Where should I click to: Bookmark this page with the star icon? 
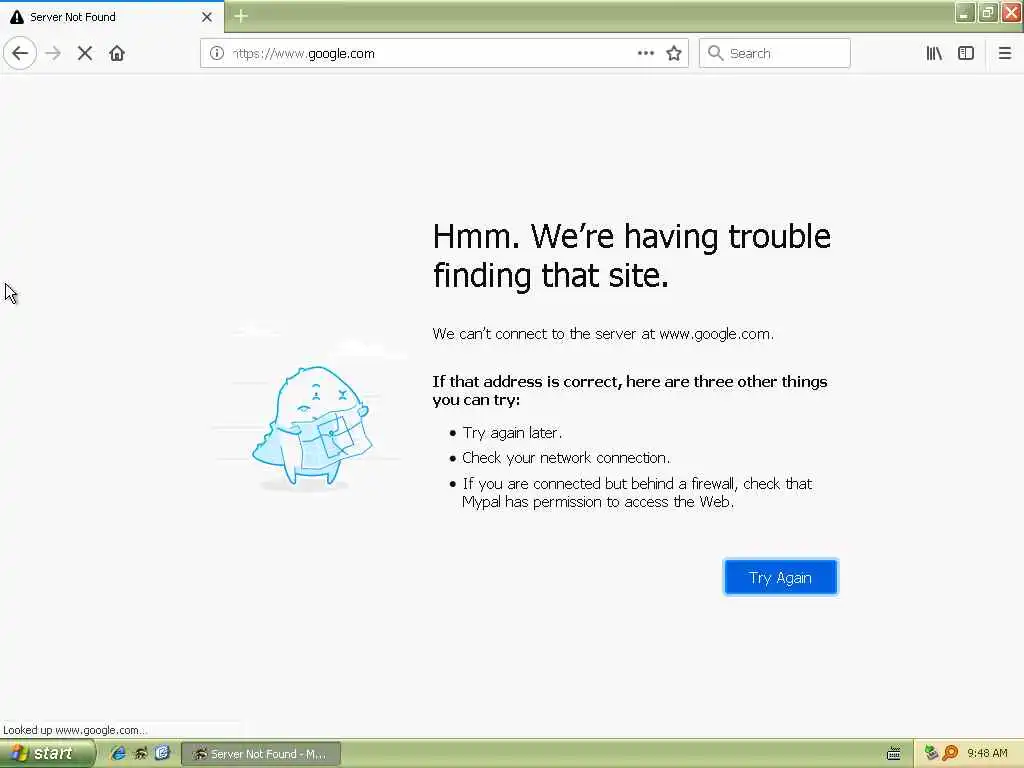pos(674,54)
